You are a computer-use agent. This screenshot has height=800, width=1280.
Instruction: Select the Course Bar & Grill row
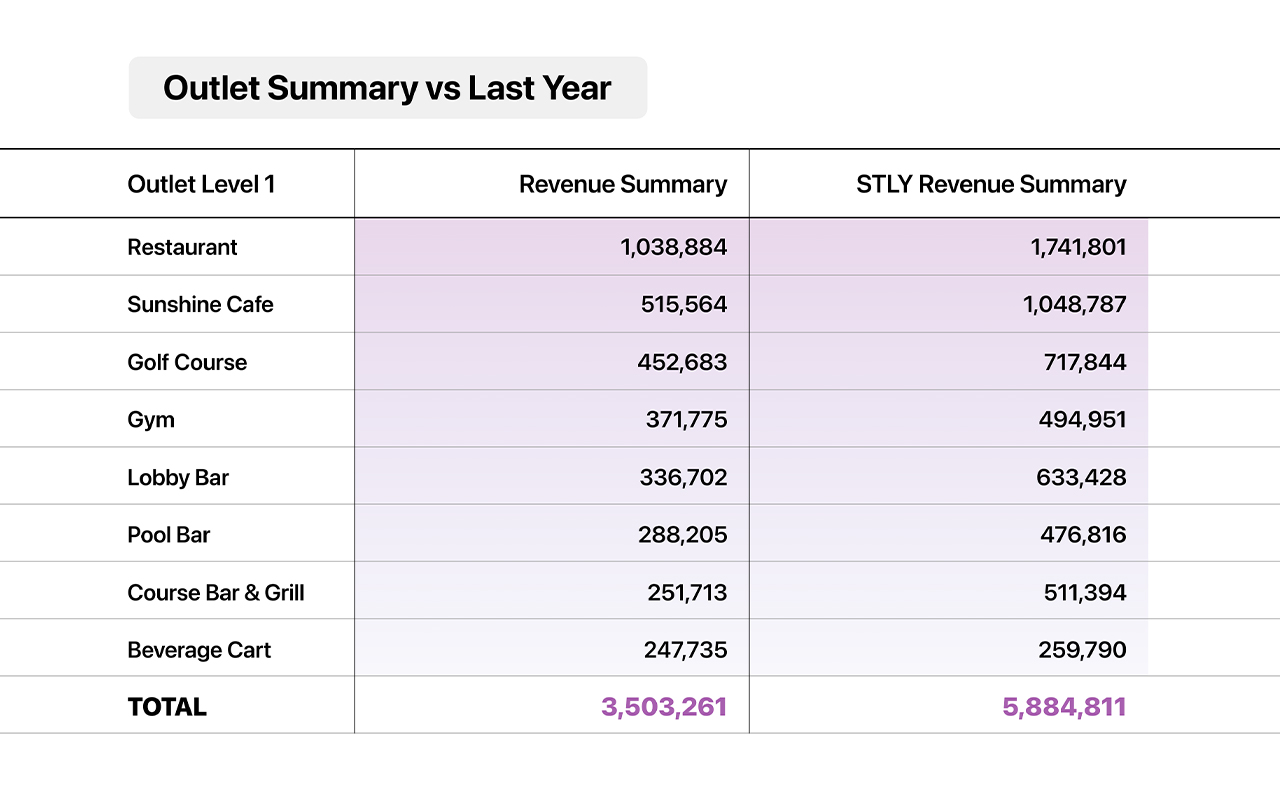216,592
